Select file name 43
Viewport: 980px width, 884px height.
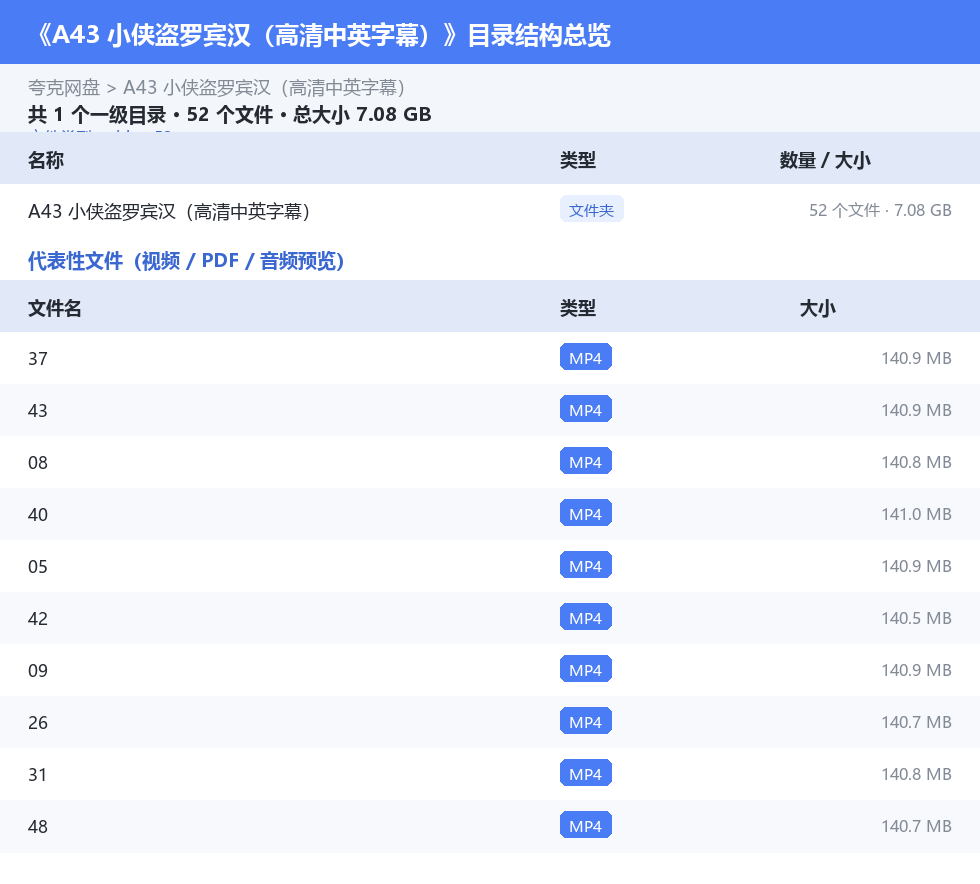point(38,411)
